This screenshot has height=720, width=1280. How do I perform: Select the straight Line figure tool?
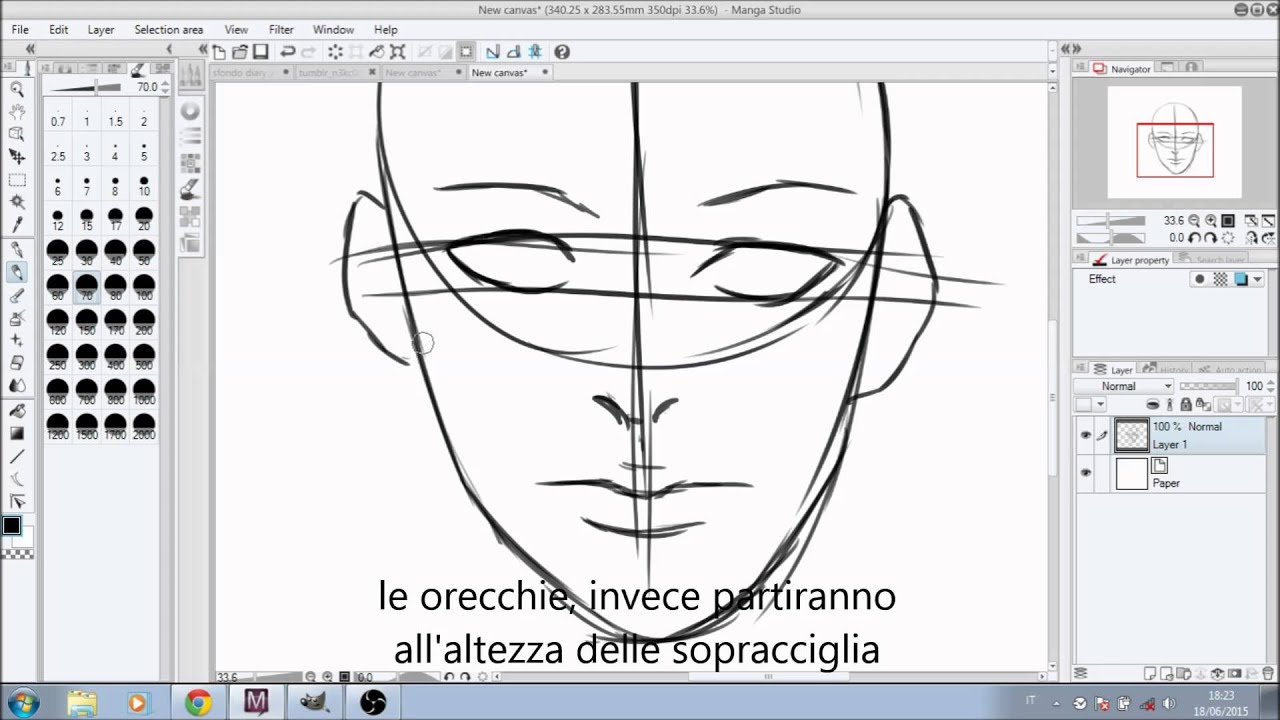click(x=17, y=457)
